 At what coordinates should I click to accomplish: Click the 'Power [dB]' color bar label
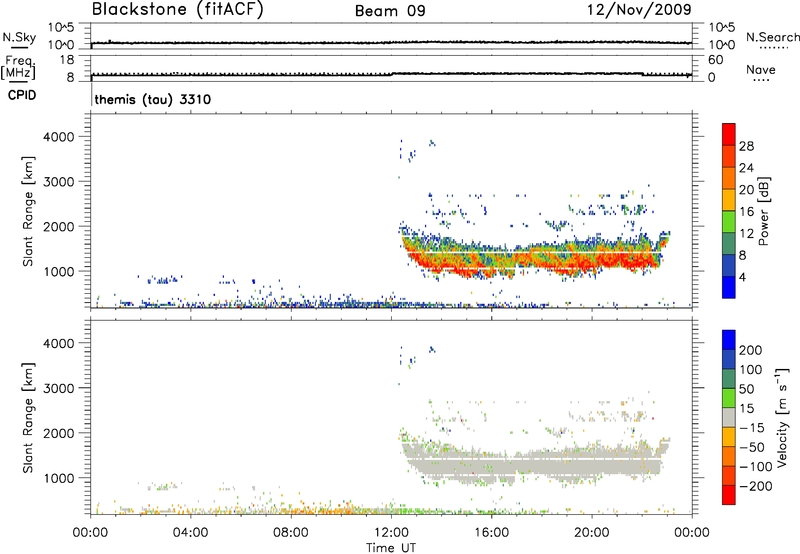764,211
